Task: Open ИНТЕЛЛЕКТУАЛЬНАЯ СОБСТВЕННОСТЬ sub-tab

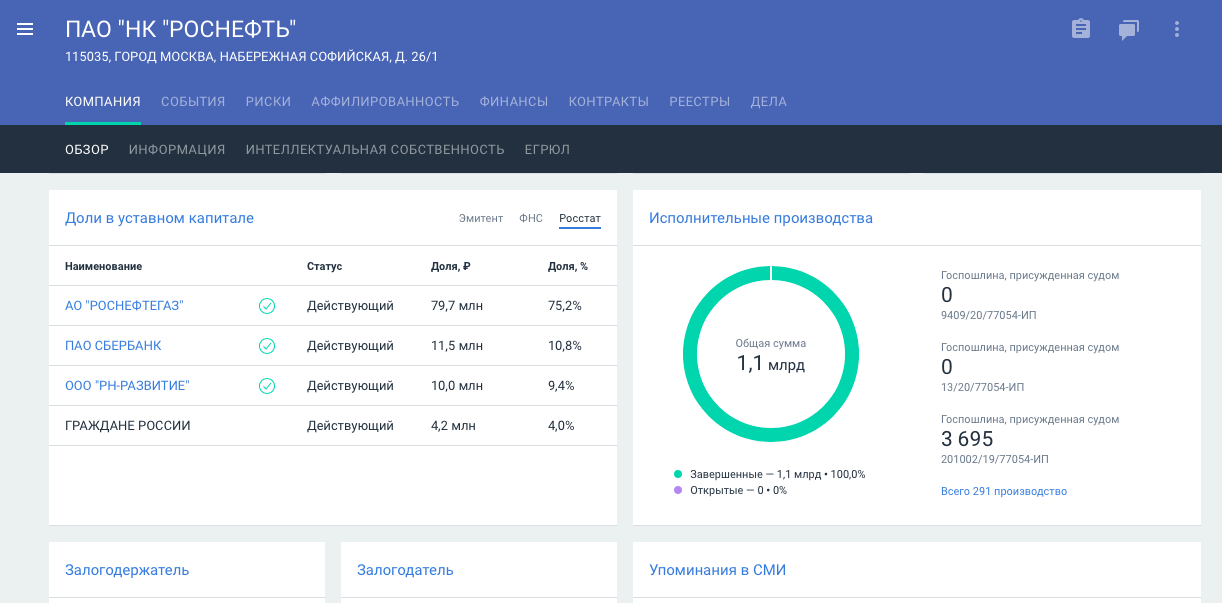Action: [x=375, y=149]
